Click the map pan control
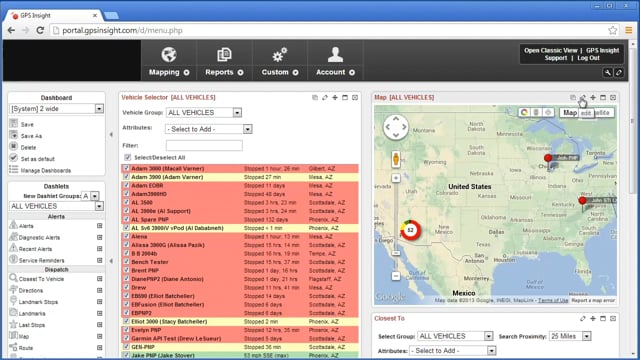Image resolution: width=640 pixels, height=360 pixels. tap(396, 127)
